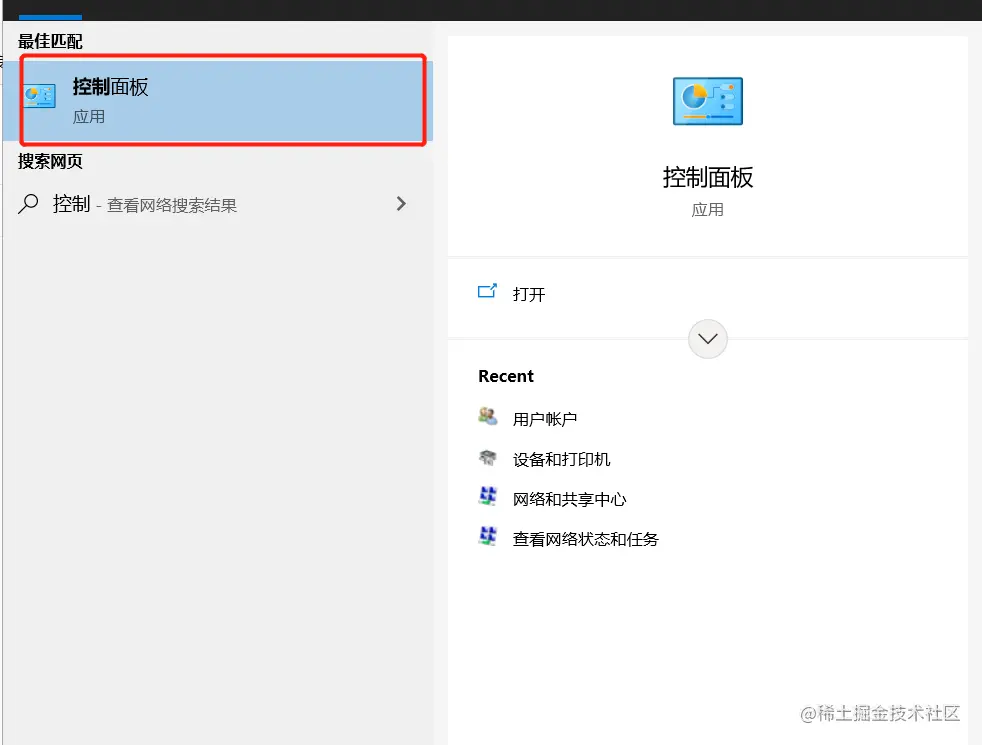Click the 最佳匹配 section header
The image size is (982, 745).
click(50, 41)
